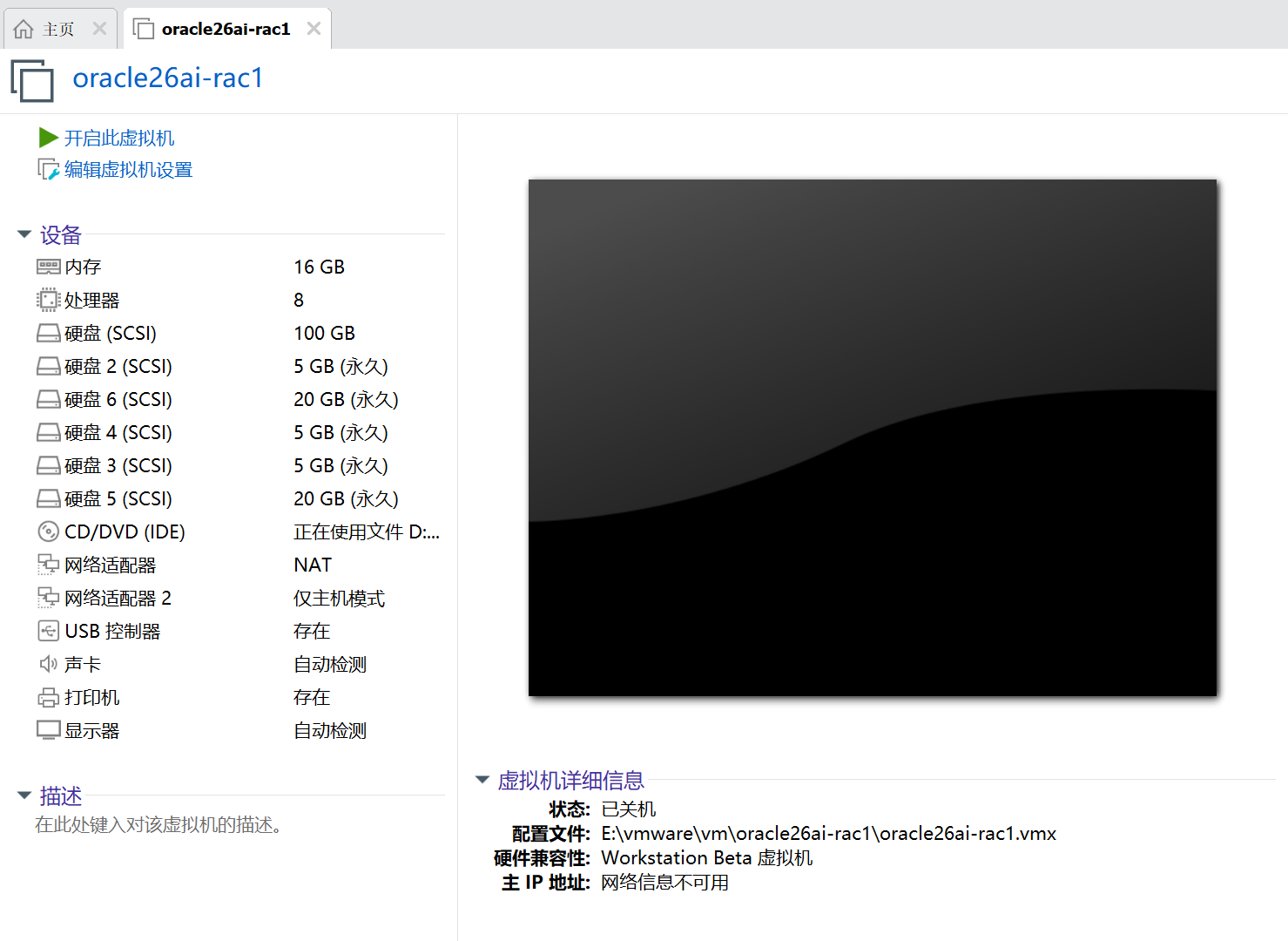This screenshot has width=1288, height=941.
Task: Open the 打印机 (printer) device icon
Action: click(x=49, y=697)
